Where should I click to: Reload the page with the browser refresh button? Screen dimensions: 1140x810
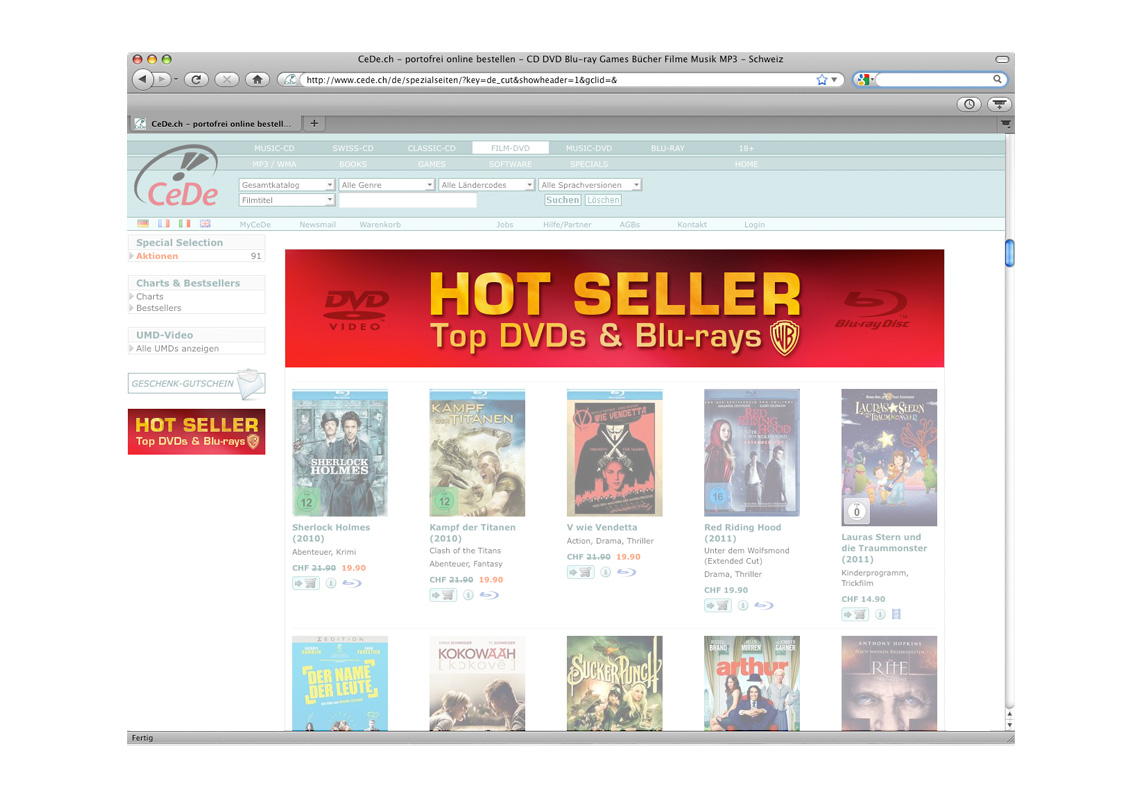click(x=196, y=79)
